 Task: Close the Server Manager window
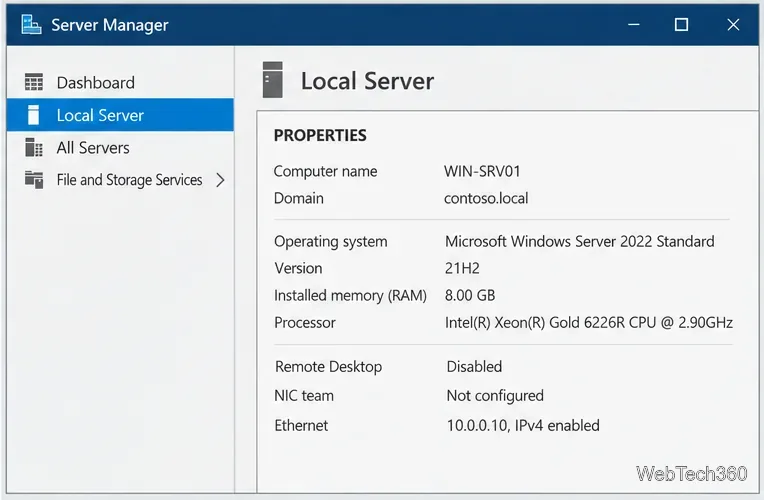[x=733, y=24]
